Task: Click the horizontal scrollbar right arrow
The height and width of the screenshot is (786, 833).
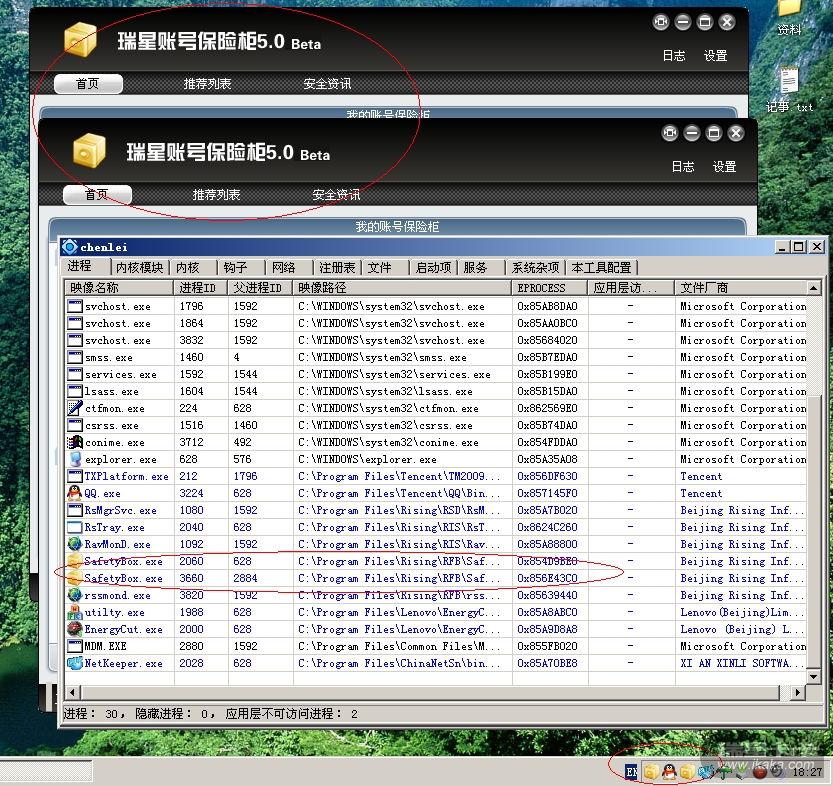Action: [797, 693]
